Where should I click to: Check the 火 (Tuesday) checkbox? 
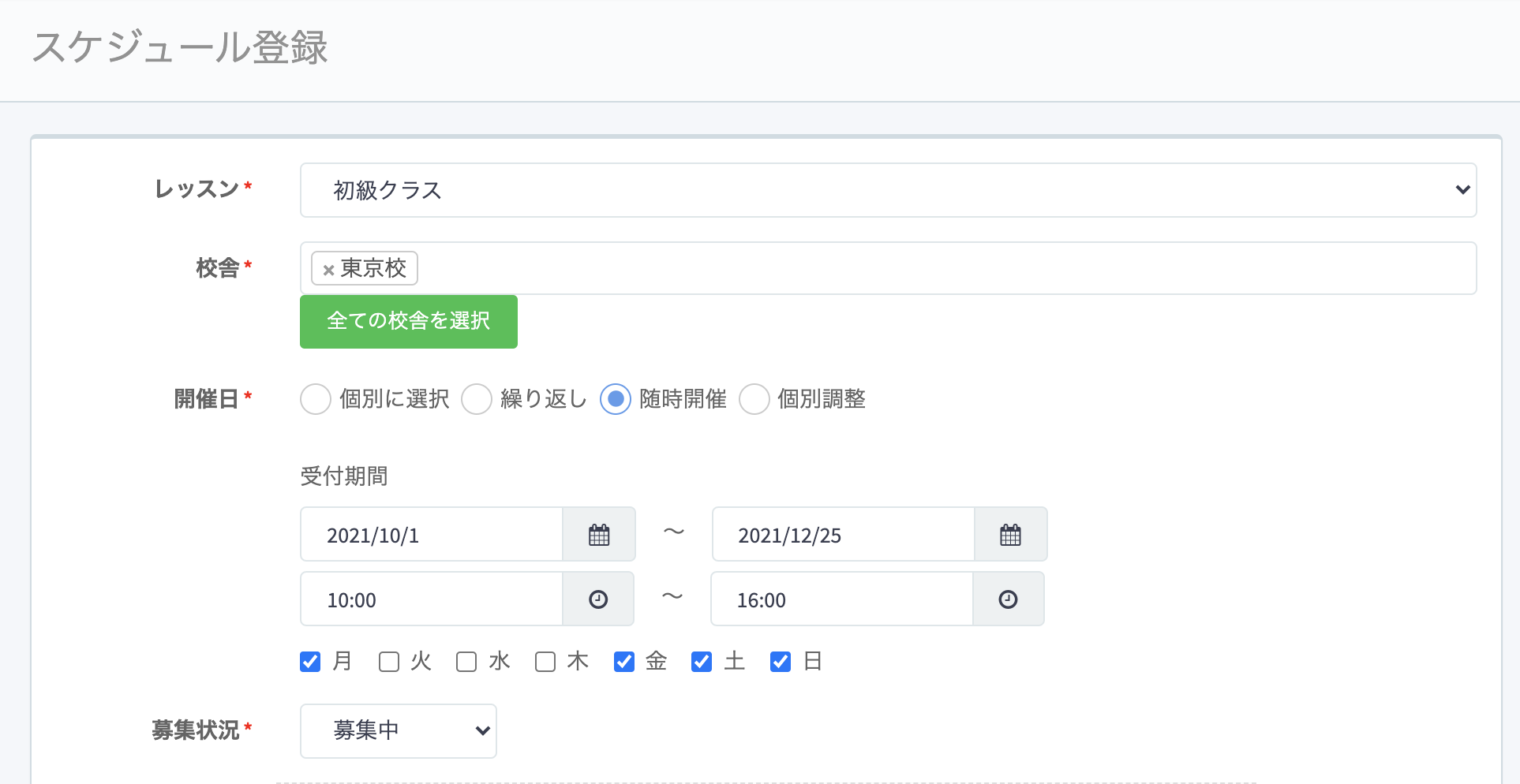tap(389, 662)
